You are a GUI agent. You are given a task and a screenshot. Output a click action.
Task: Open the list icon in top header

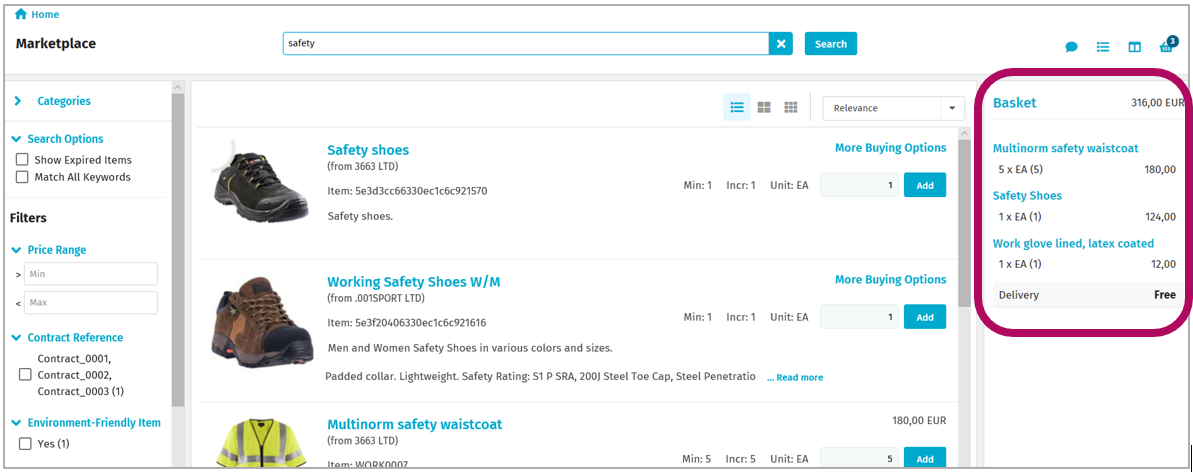click(x=1102, y=47)
